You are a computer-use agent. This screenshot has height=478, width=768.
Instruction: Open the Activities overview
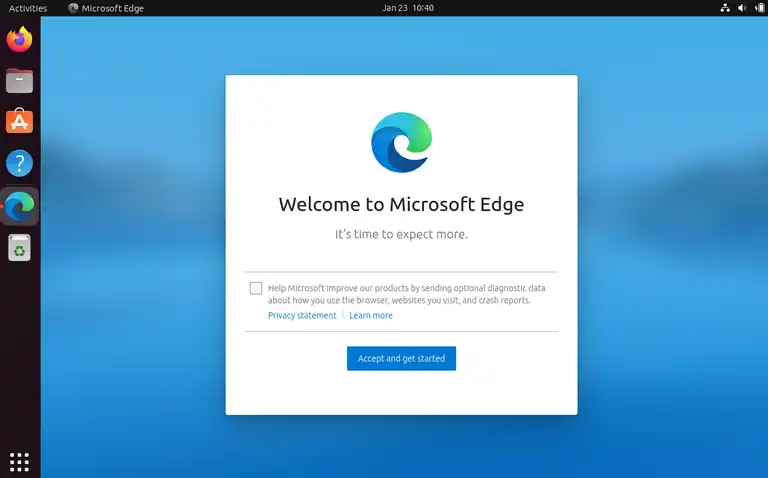coord(28,8)
